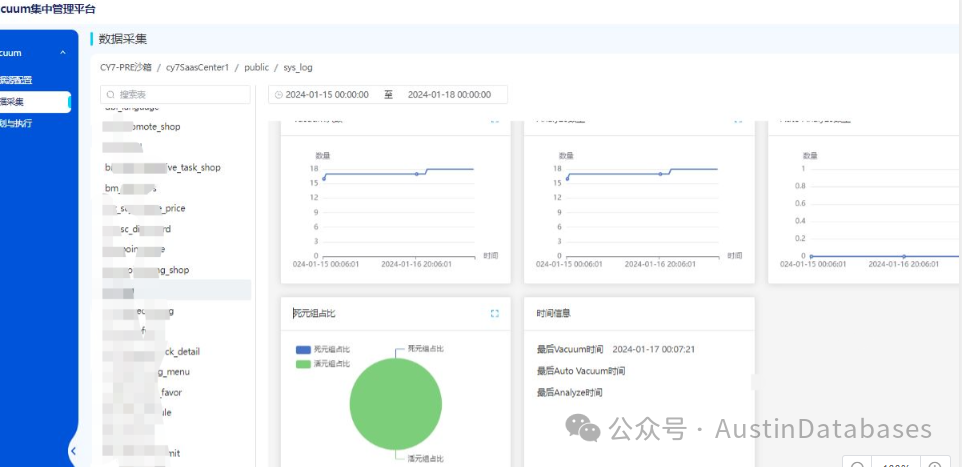Click the value 2024-01-17 00:07:21
962x467 pixels.
pos(653,350)
